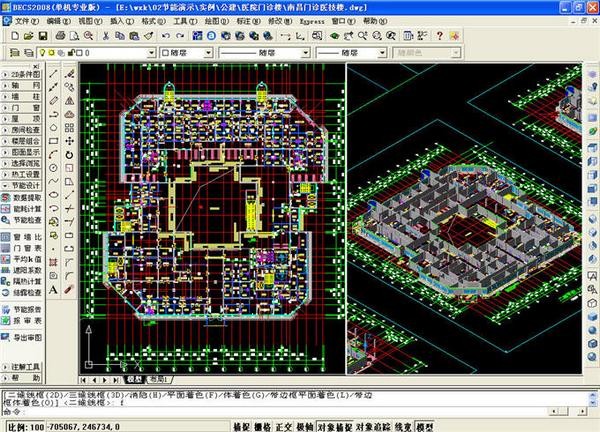Click the 导出审图 command
This screenshot has width=600, height=432.
click(22, 337)
